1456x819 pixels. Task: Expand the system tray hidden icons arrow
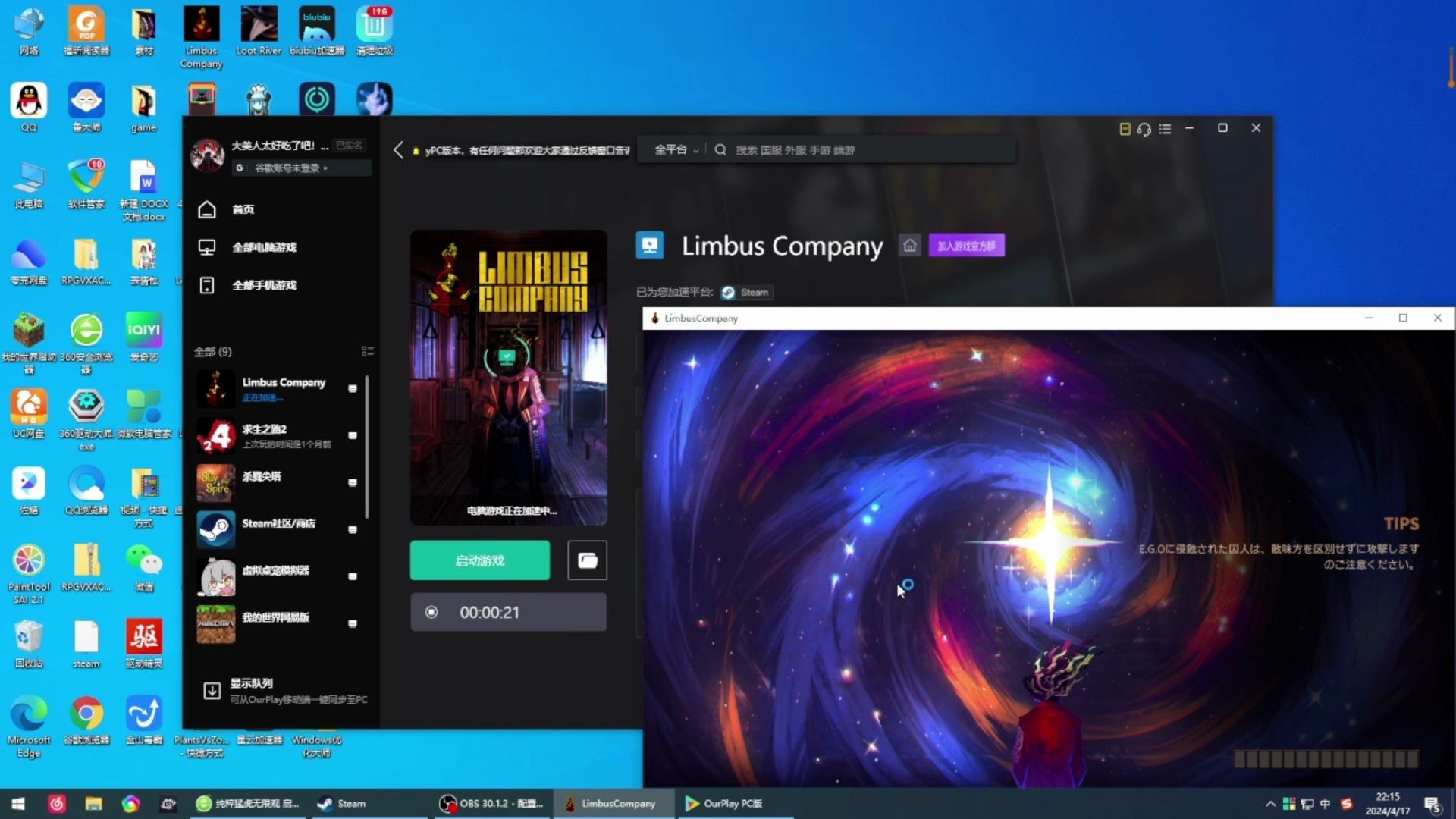pyautogui.click(x=1270, y=804)
